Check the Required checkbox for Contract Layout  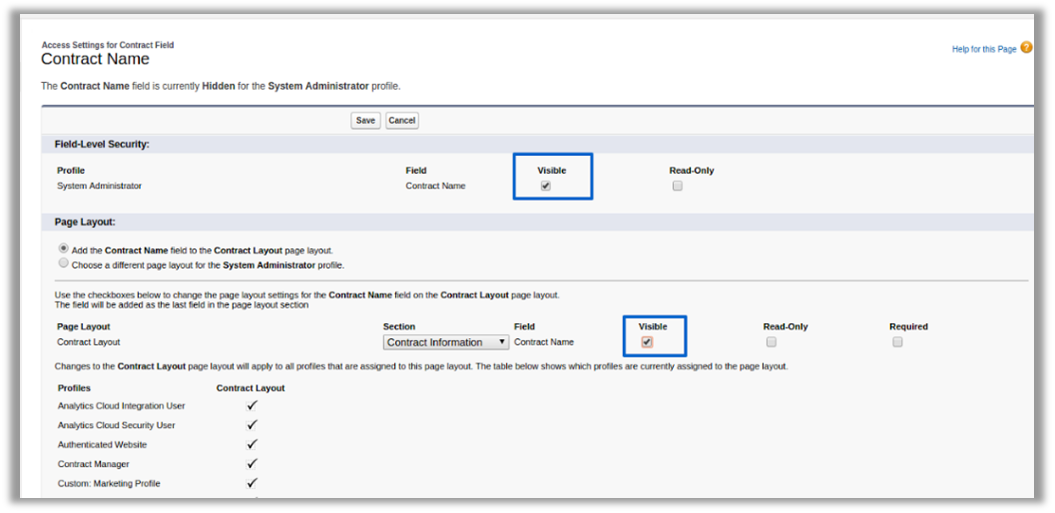click(897, 342)
